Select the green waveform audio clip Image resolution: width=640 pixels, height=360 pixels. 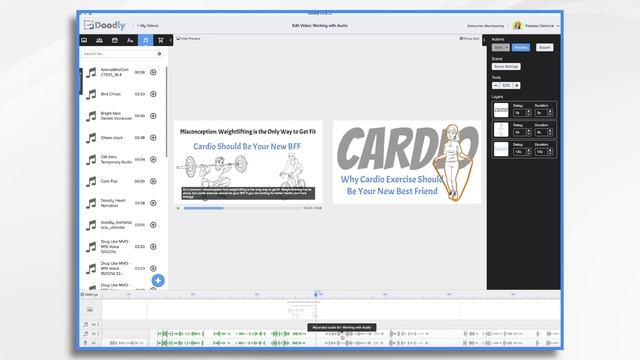(231, 334)
